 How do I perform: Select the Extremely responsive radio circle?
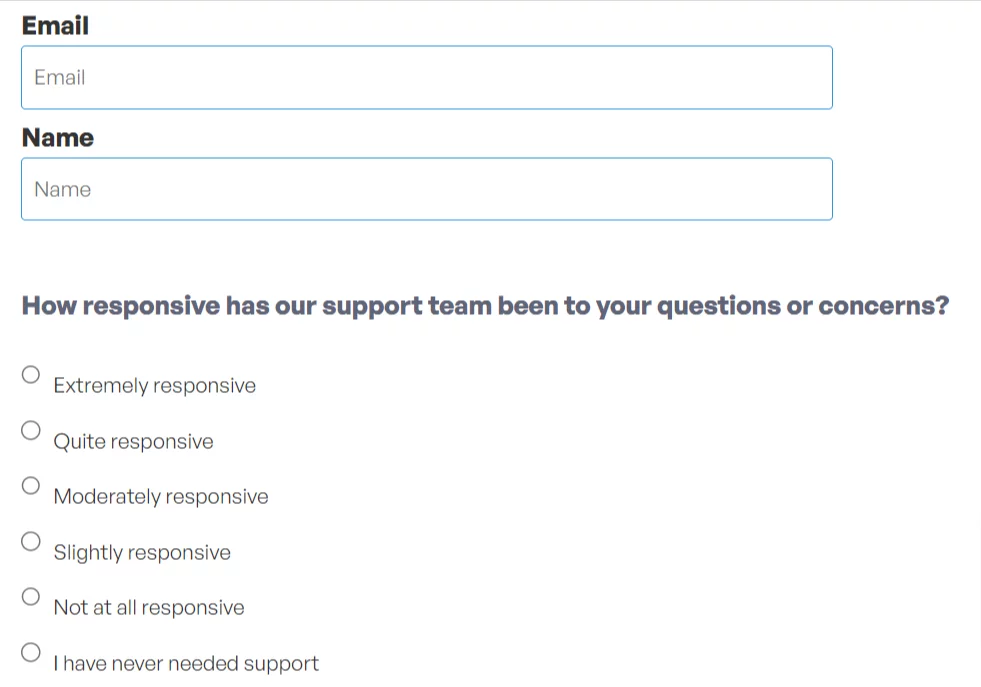[32, 375]
